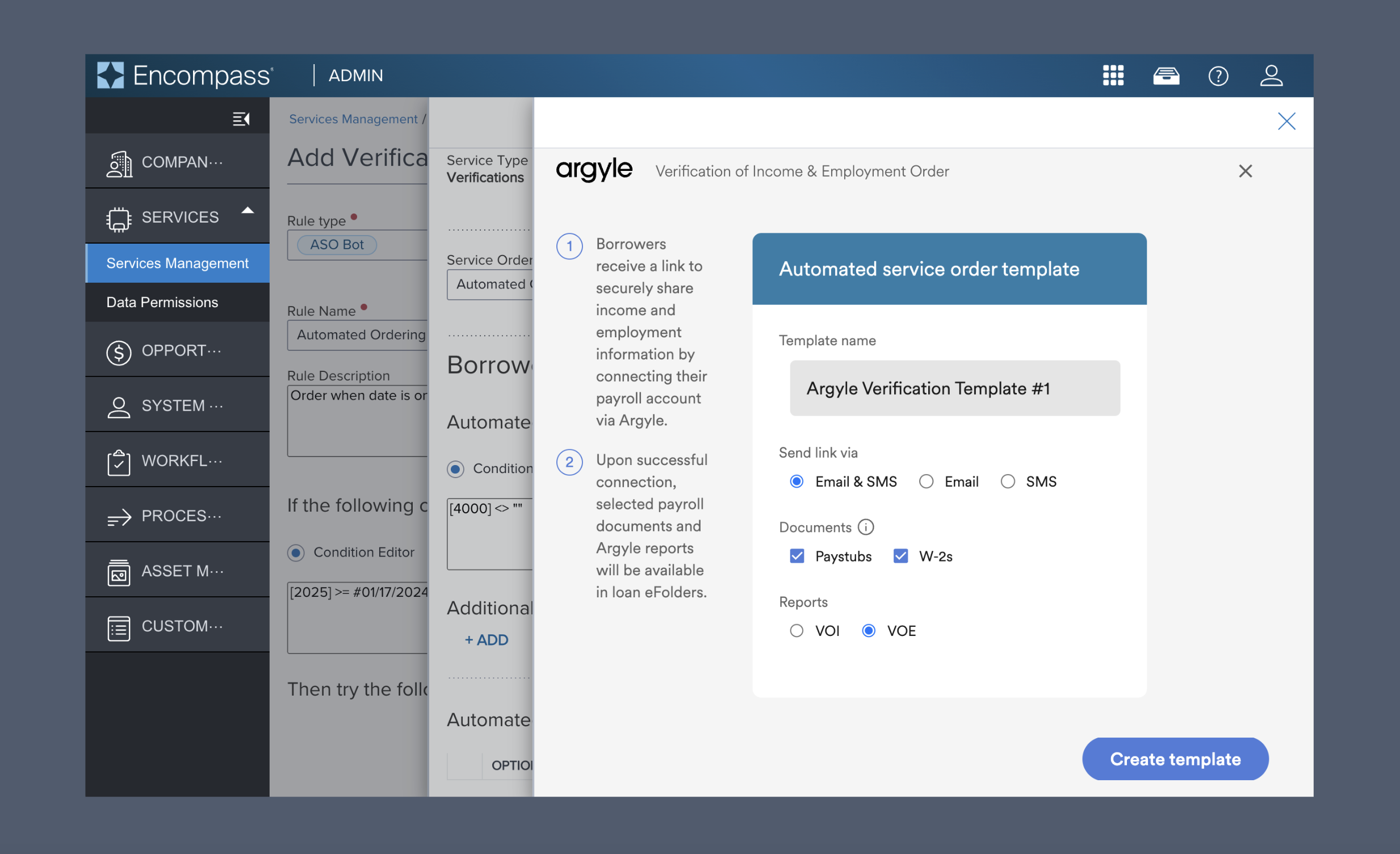Click the + ADD link

pyautogui.click(x=486, y=640)
